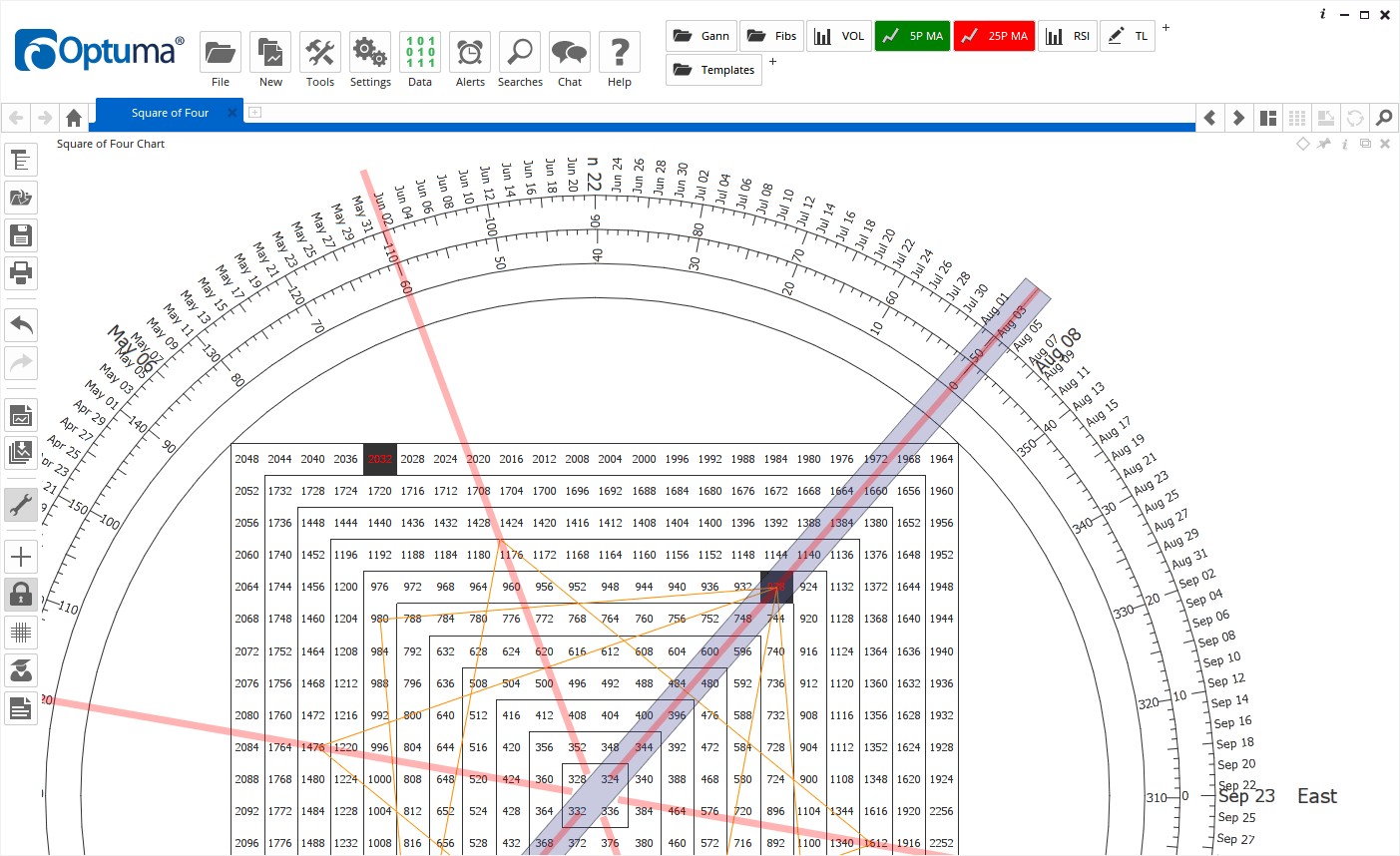Click the save icon in left sidebar
Viewport: 1400px width, 856px height.
[21, 234]
